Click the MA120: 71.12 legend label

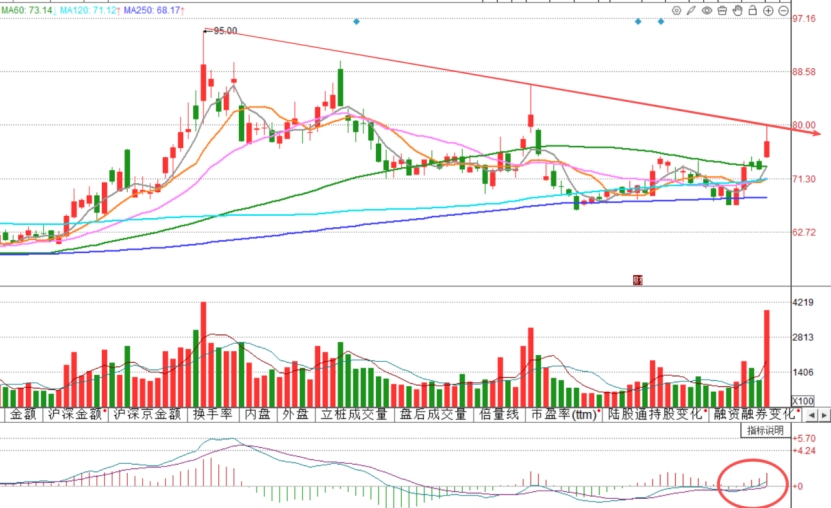click(90, 10)
